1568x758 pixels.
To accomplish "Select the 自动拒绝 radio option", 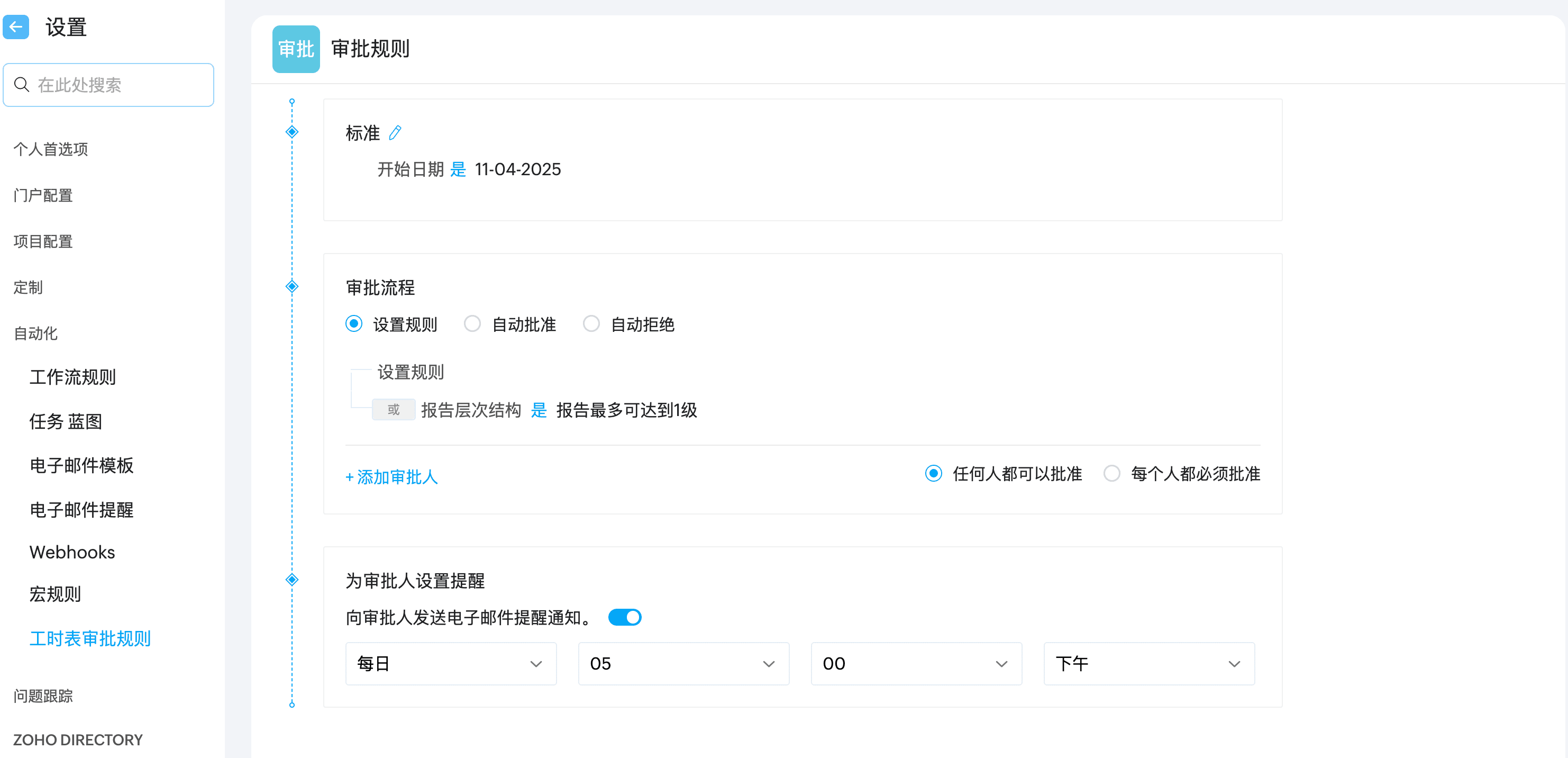I will [591, 323].
